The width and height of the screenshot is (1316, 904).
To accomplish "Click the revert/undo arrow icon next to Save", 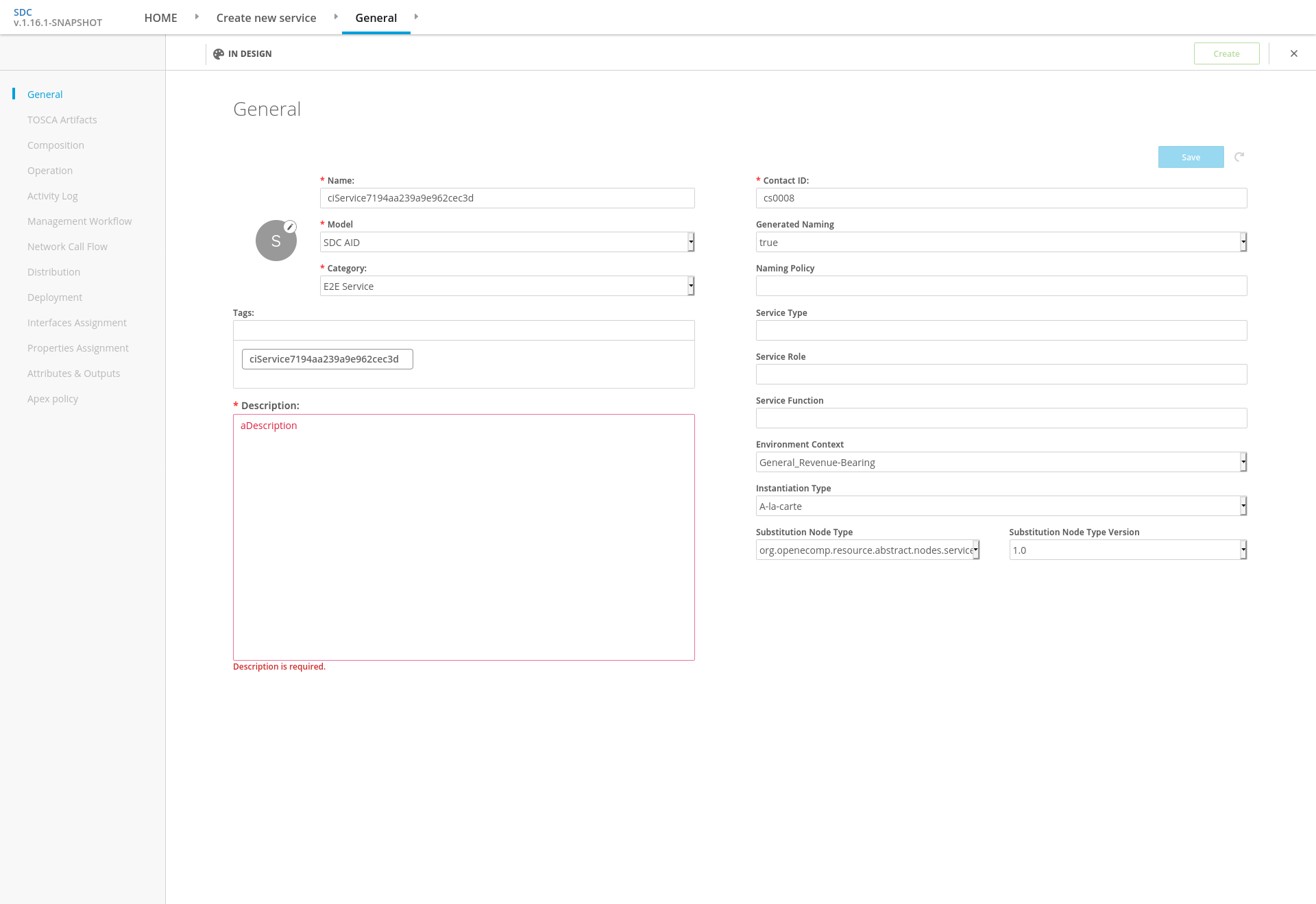I will (x=1239, y=157).
